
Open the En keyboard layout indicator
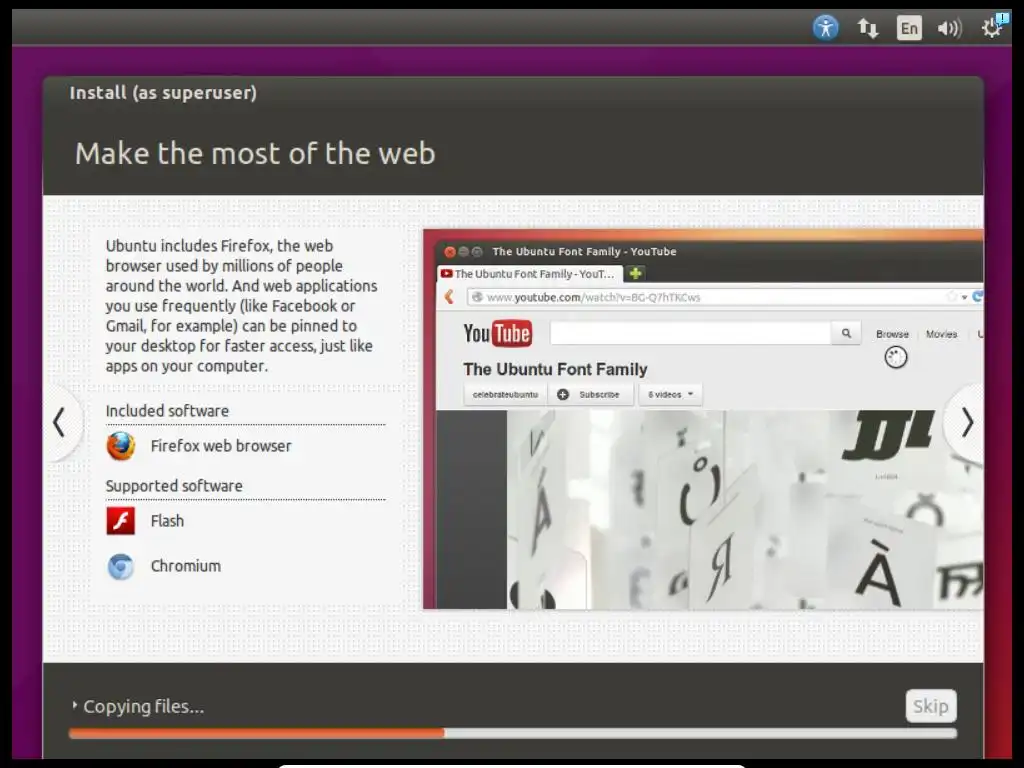[909, 28]
